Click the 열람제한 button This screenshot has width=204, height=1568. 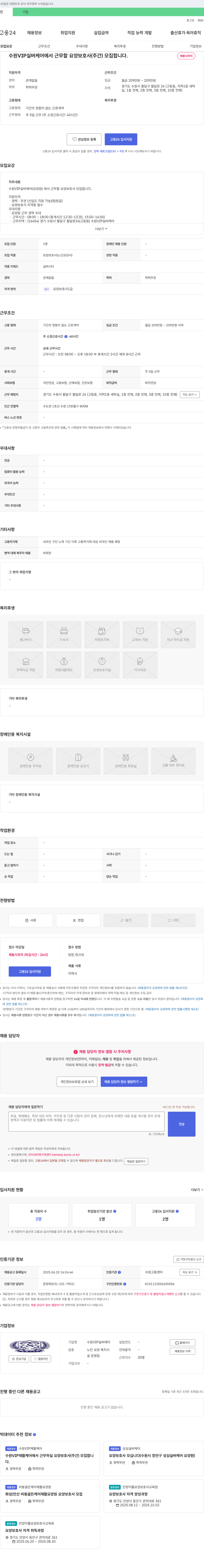[41, 1359]
